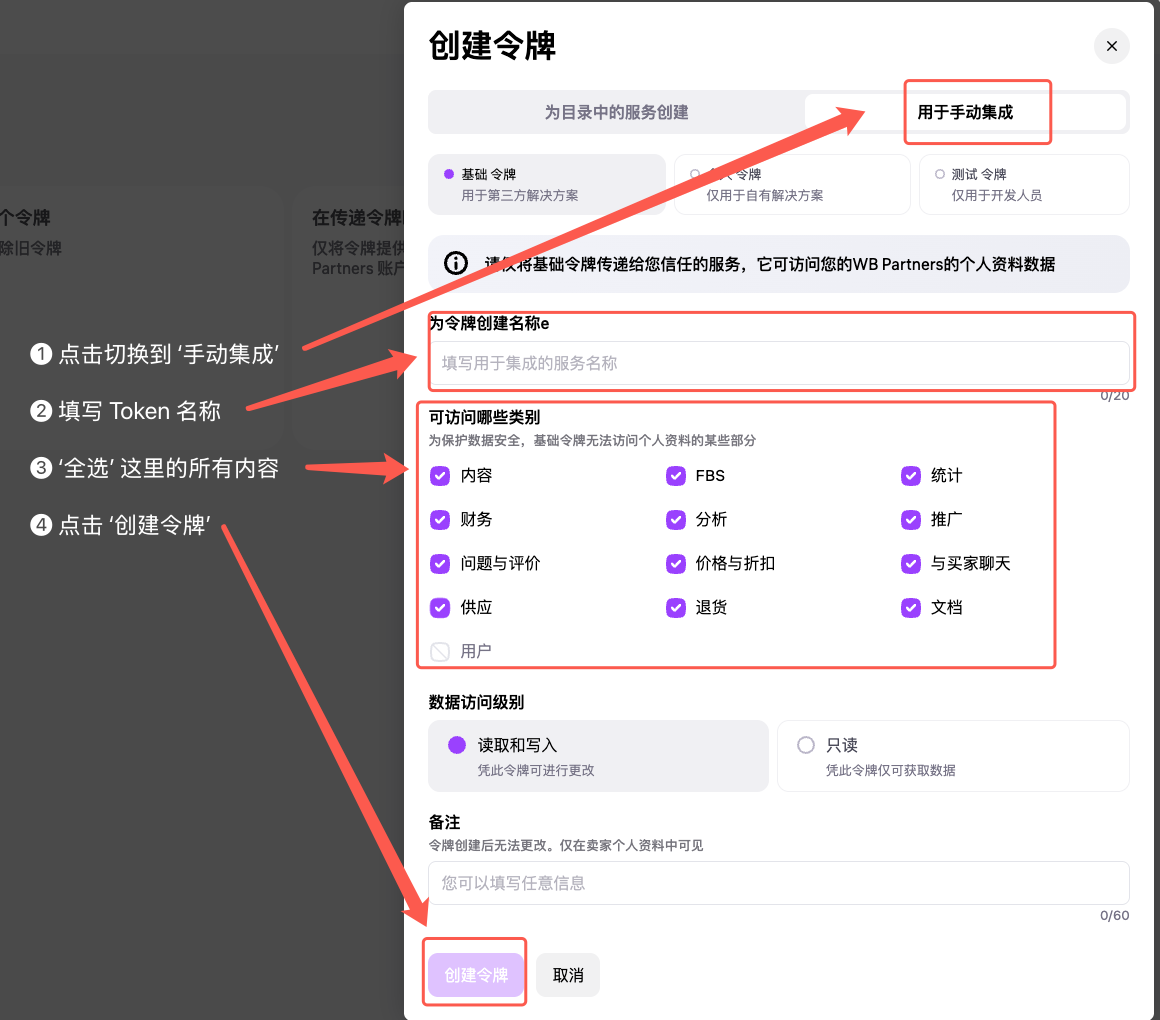Viewport: 1160px width, 1020px height.
Task: Focus the 备注 notes input field
Action: (x=778, y=882)
